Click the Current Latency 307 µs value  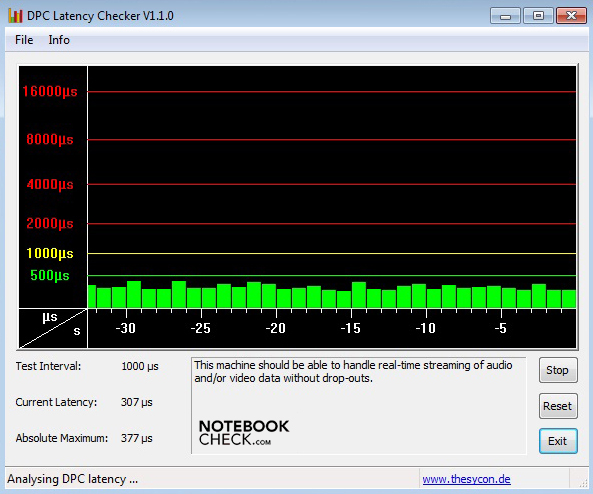137,402
